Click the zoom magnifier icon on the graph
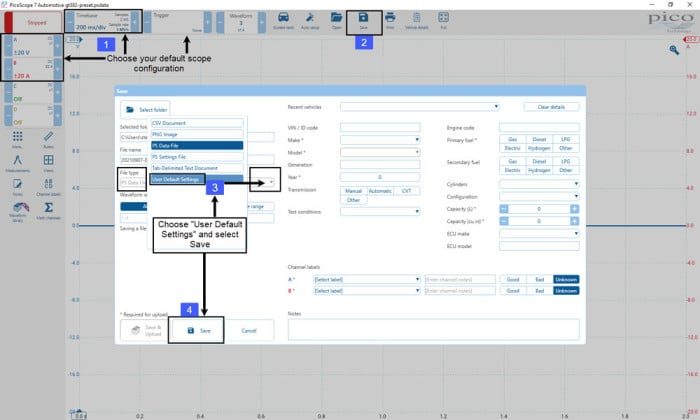This screenshot has height=420, width=700. [674, 50]
